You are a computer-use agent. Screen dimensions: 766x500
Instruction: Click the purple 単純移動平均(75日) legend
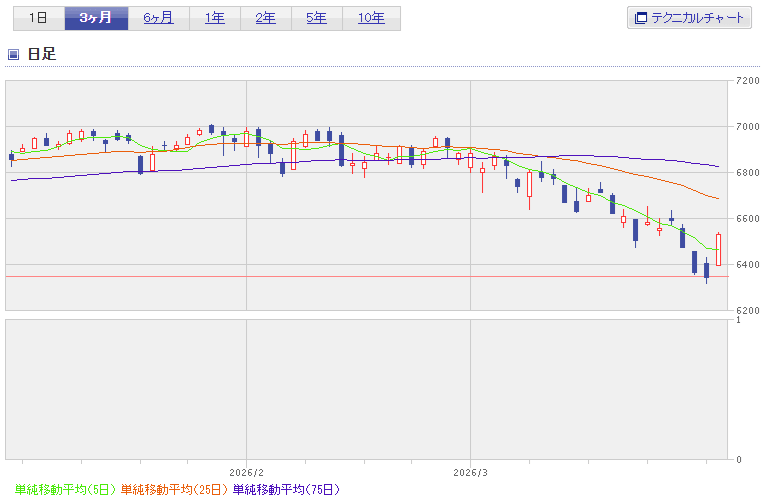click(285, 490)
